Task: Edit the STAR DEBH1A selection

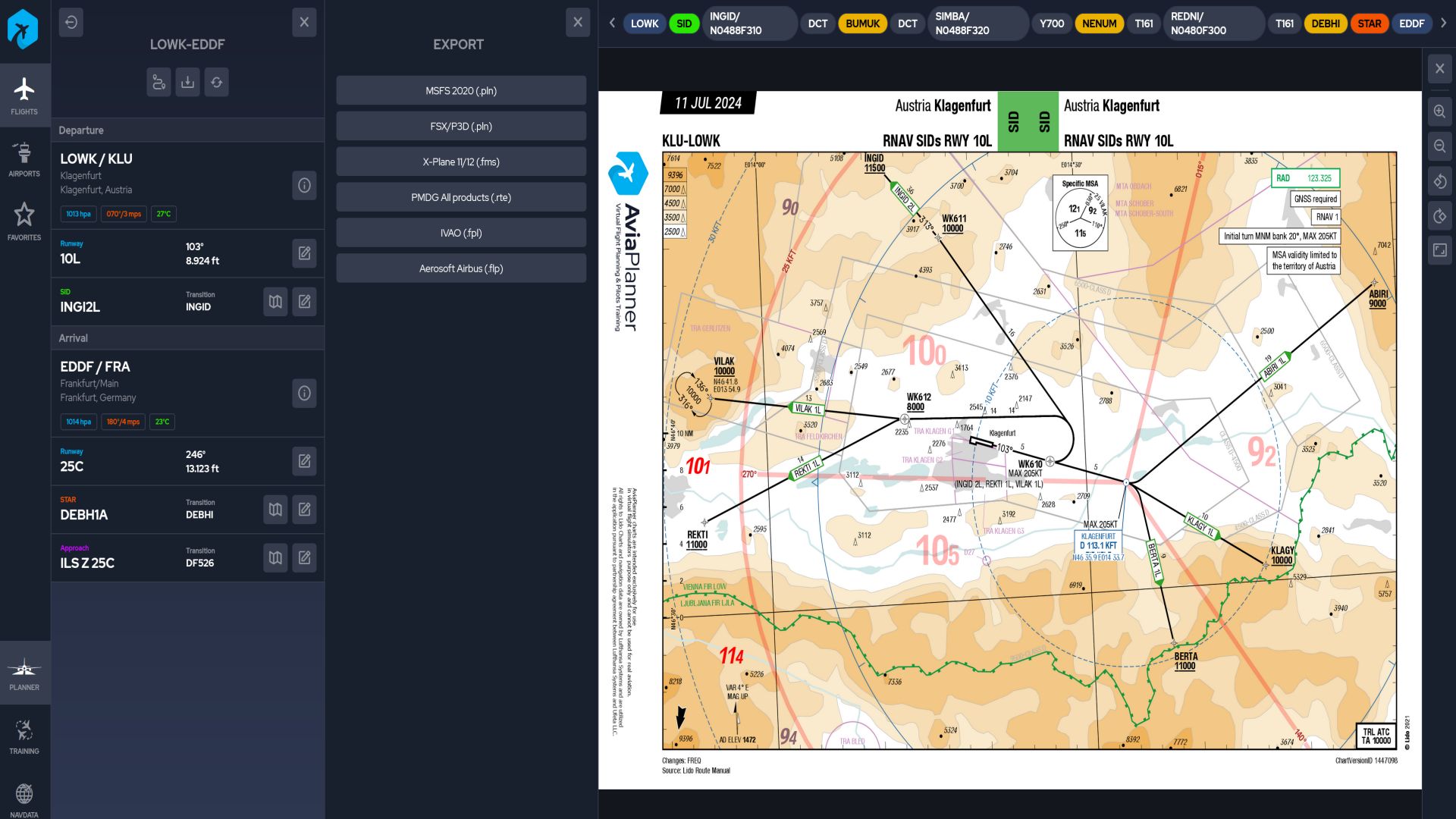Action: pyautogui.click(x=304, y=510)
